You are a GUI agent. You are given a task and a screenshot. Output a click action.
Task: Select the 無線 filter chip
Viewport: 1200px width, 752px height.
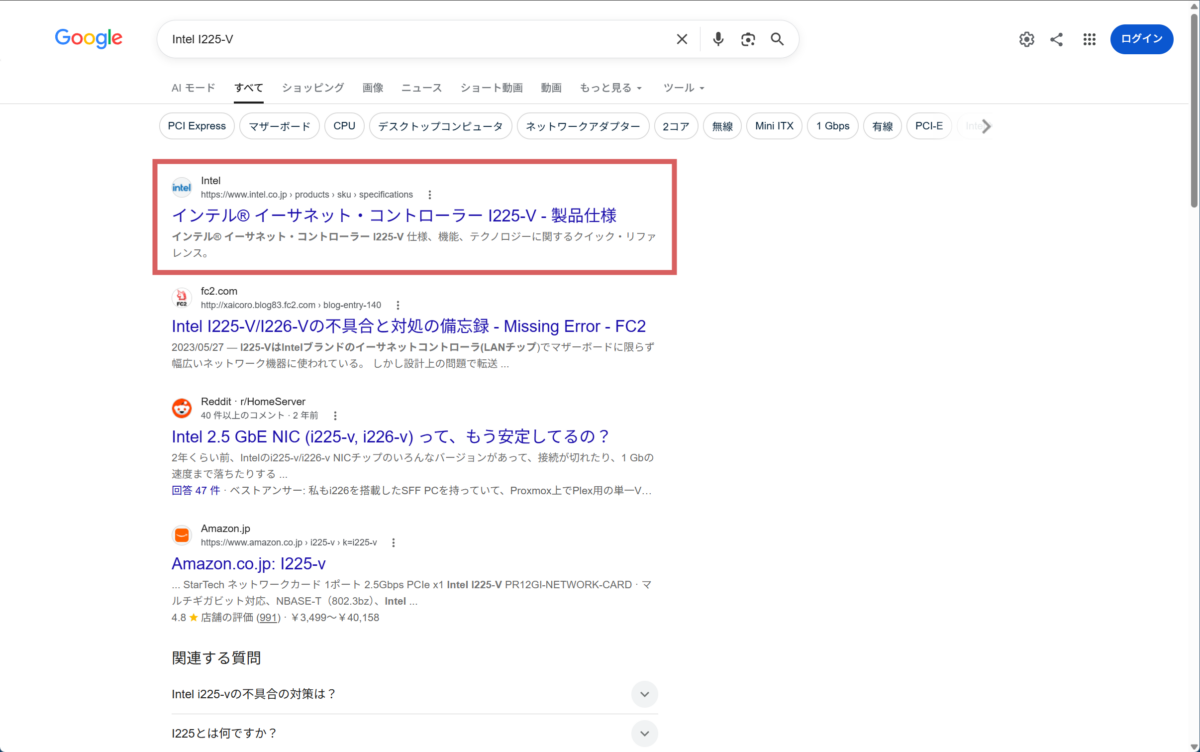point(722,126)
